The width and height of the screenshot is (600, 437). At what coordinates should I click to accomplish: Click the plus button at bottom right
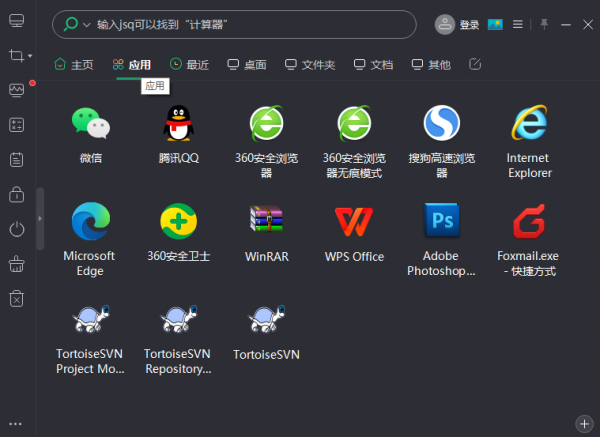click(x=585, y=424)
